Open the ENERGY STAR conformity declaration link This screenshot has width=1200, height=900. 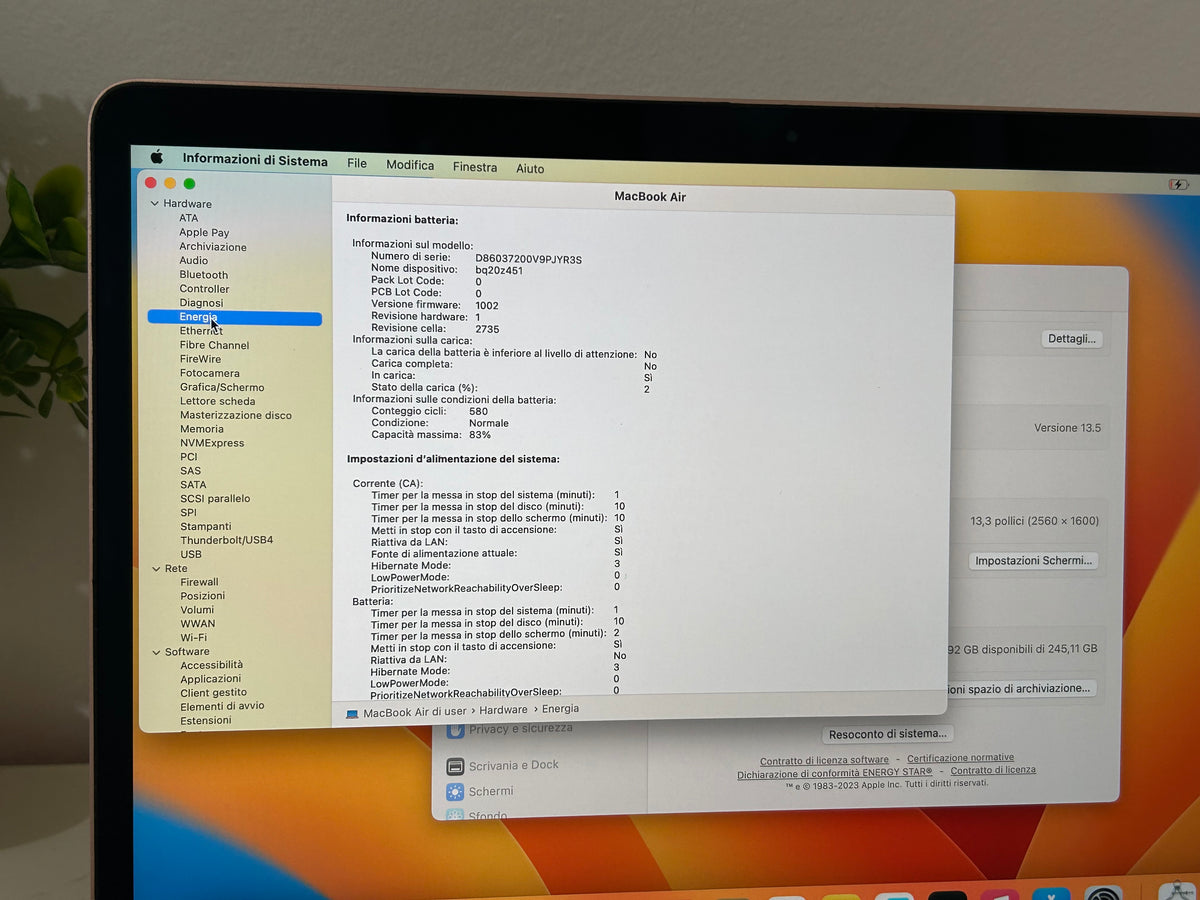(x=835, y=774)
